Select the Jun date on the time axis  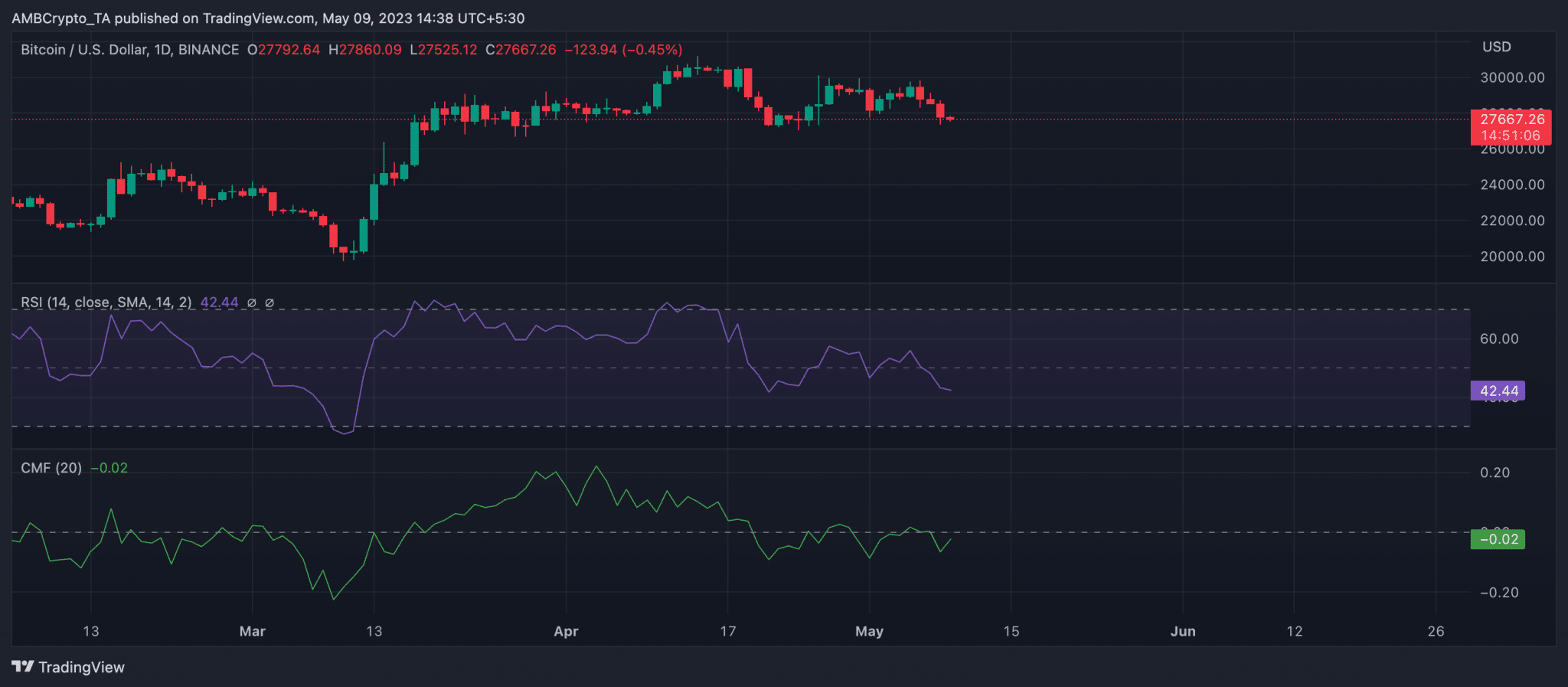click(1183, 631)
